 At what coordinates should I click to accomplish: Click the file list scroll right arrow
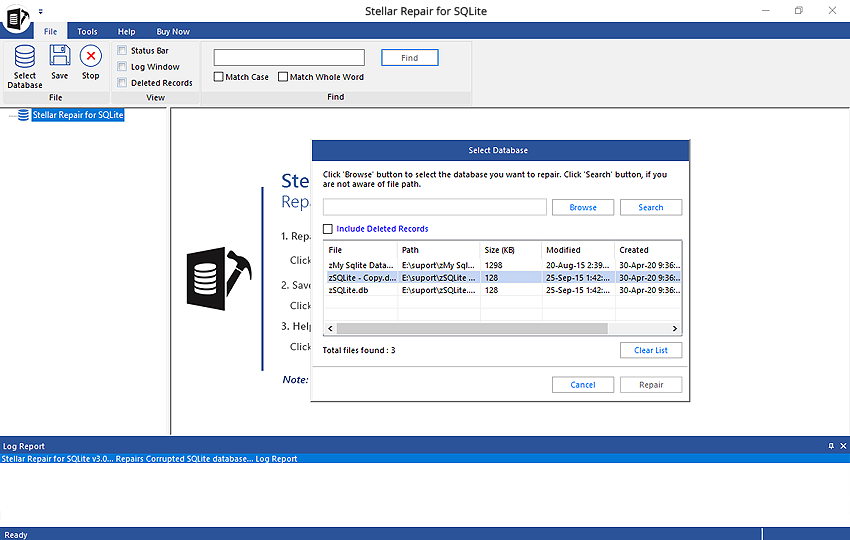coord(674,329)
